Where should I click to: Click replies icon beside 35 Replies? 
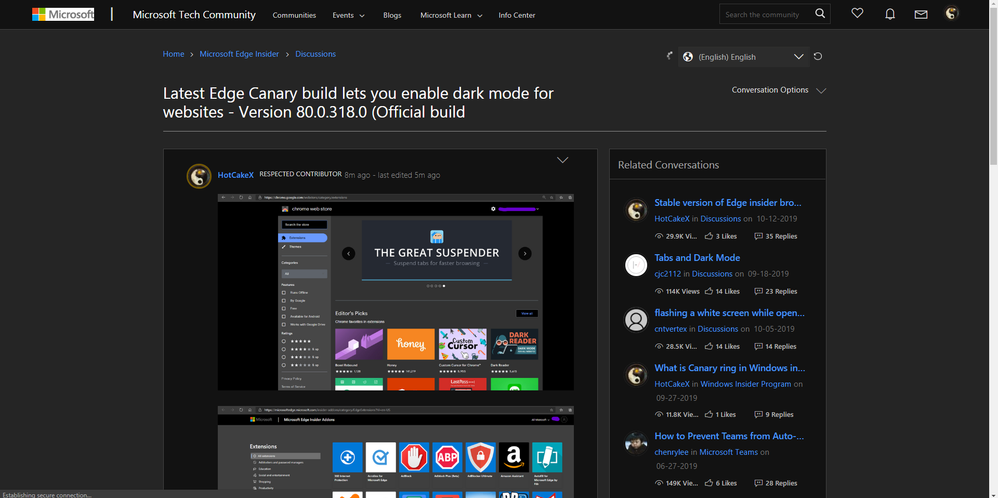(759, 236)
